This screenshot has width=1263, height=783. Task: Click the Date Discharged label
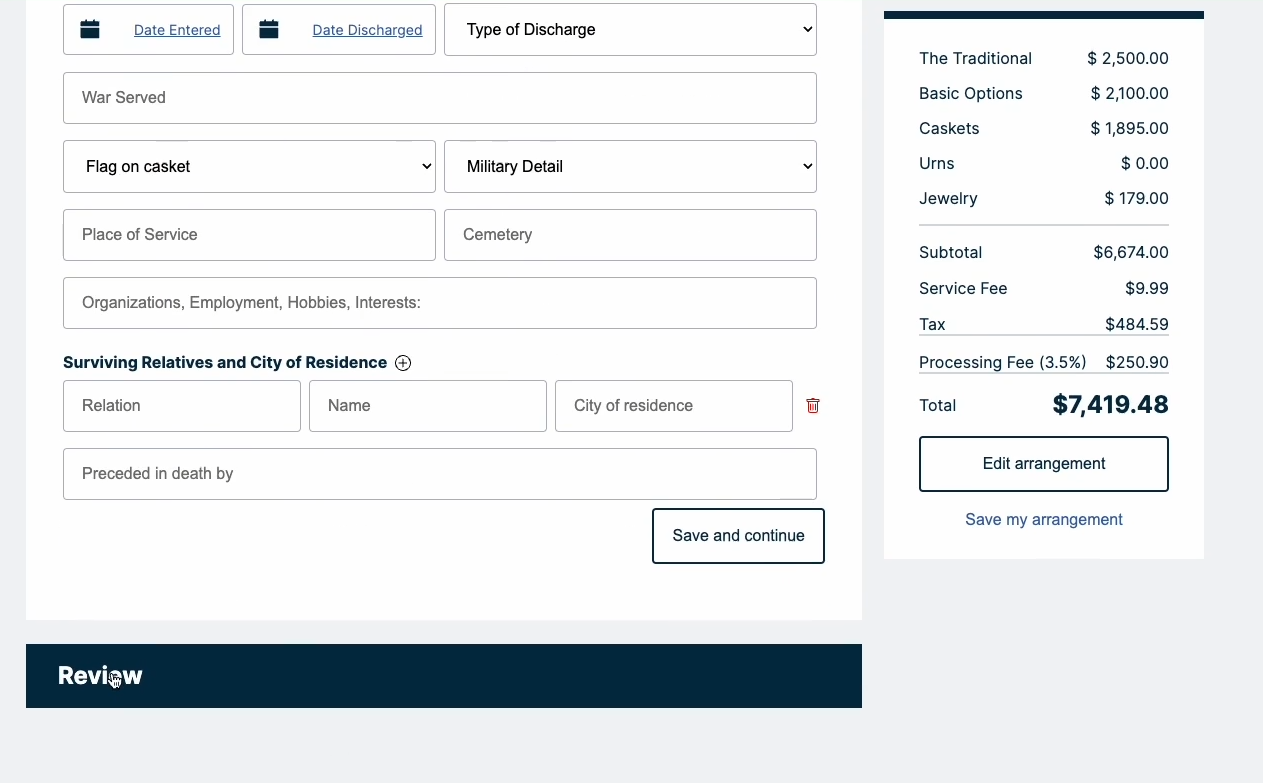[x=367, y=29]
